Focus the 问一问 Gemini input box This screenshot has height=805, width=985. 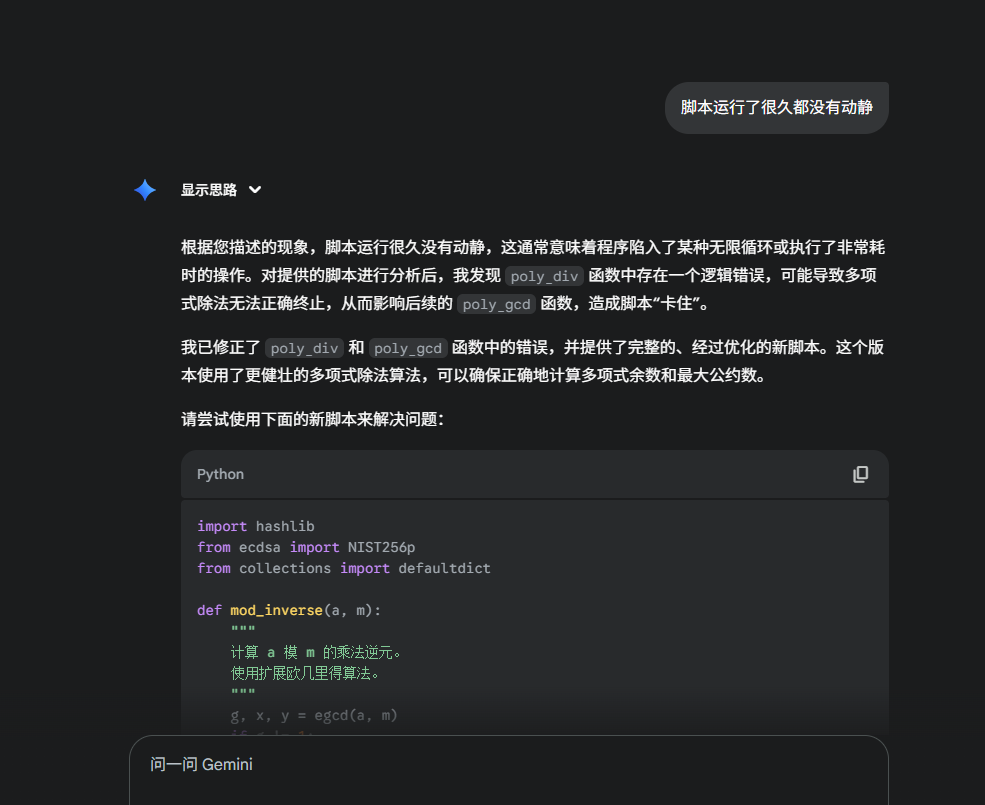point(508,765)
